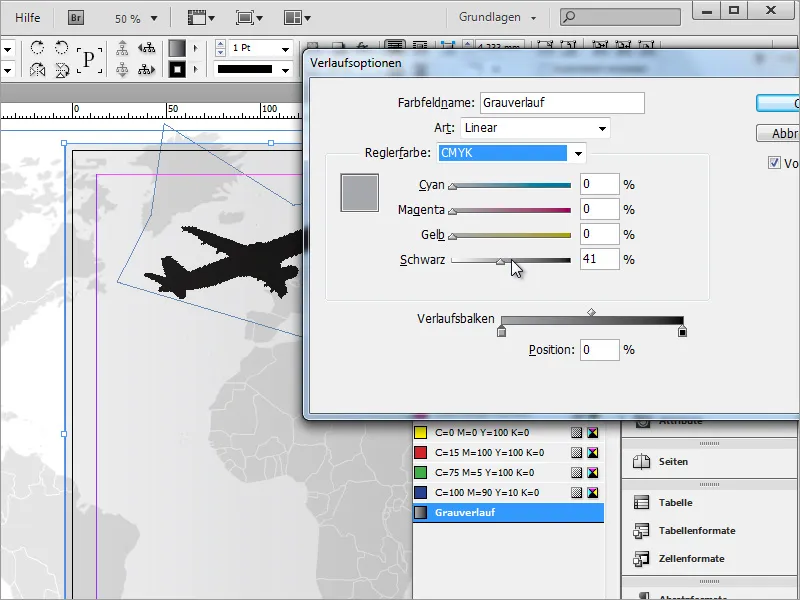
Task: Click the Magenta percentage field
Action: coord(599,209)
